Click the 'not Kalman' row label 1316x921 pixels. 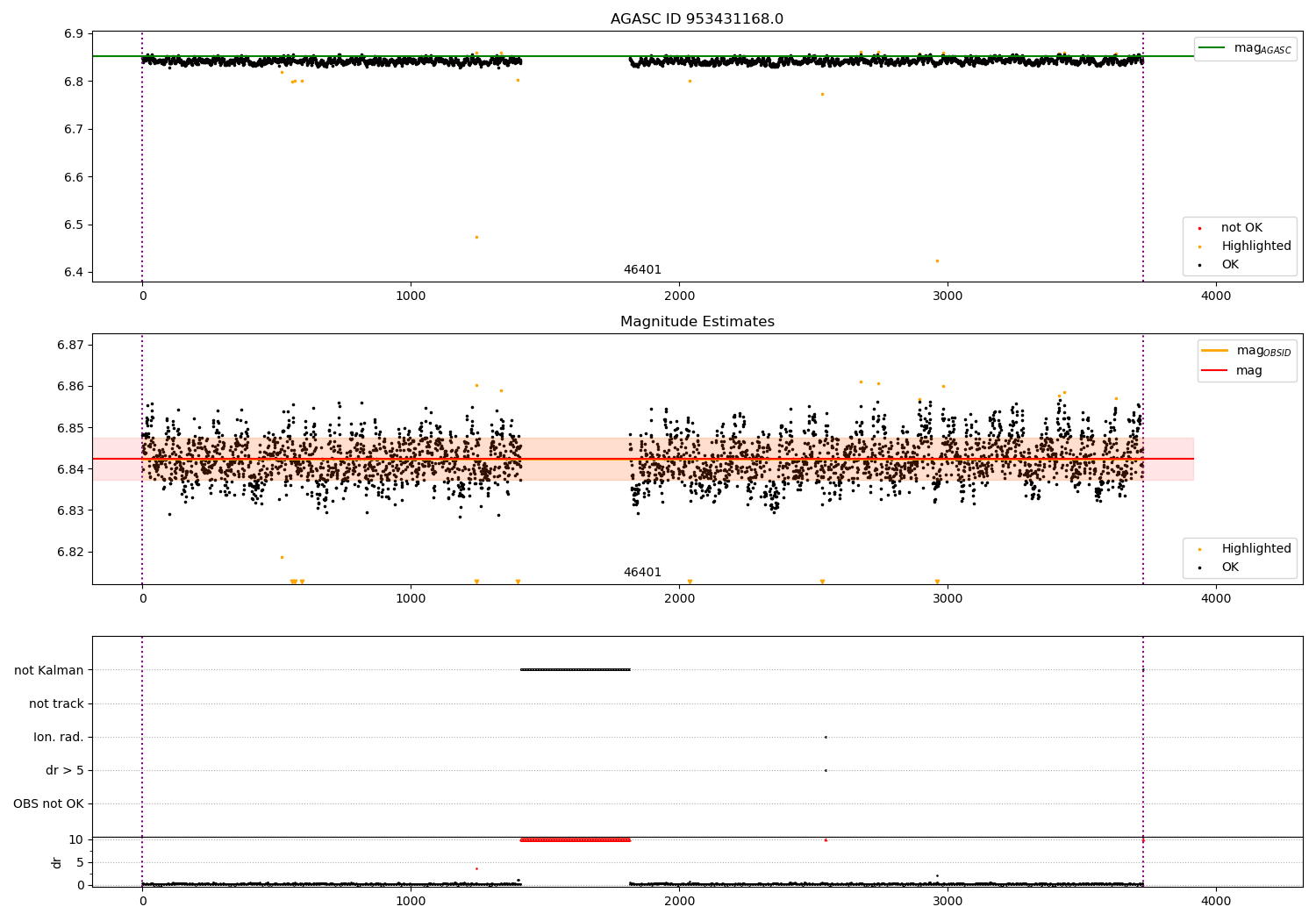pos(49,670)
